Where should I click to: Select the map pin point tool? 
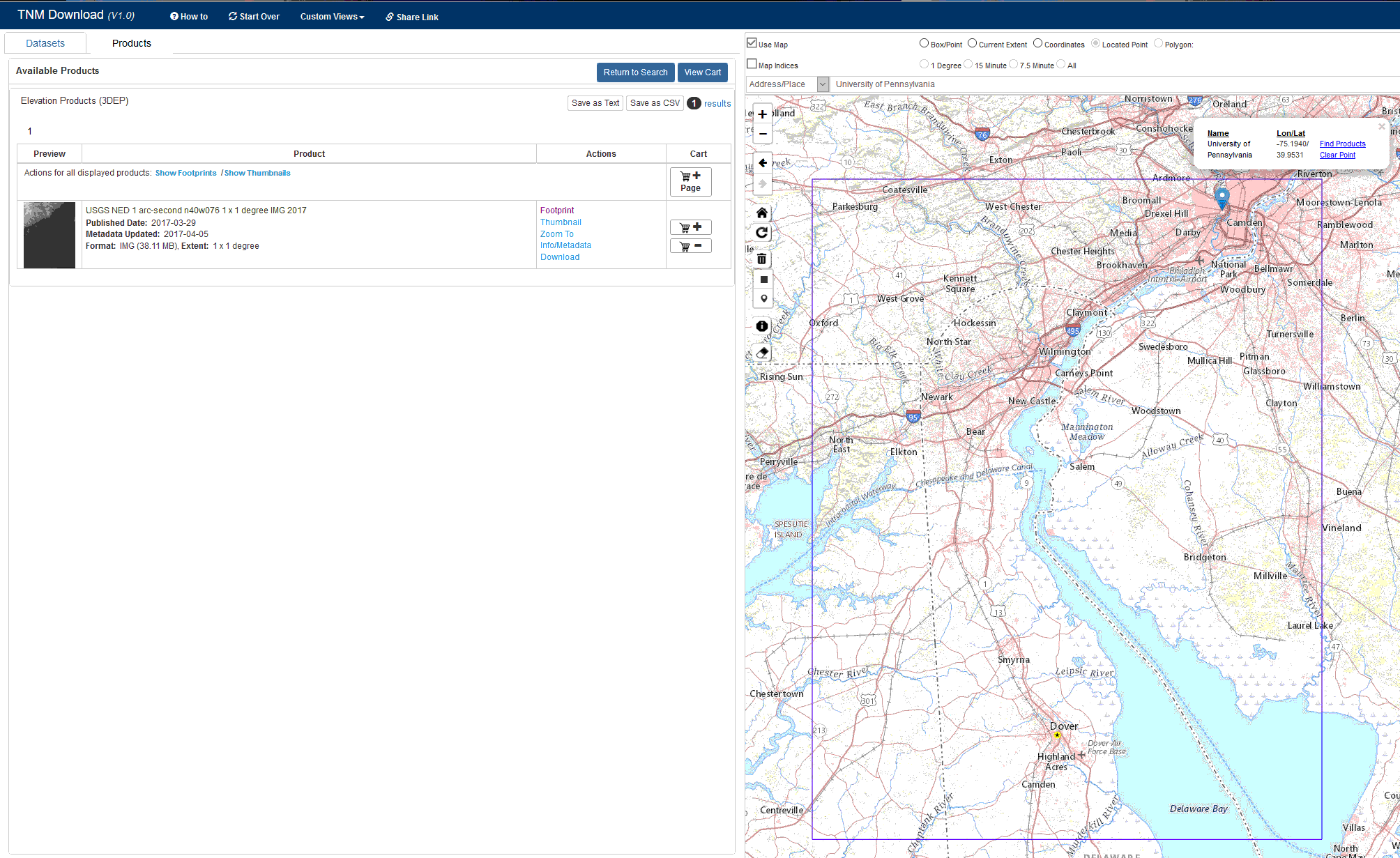tap(763, 299)
